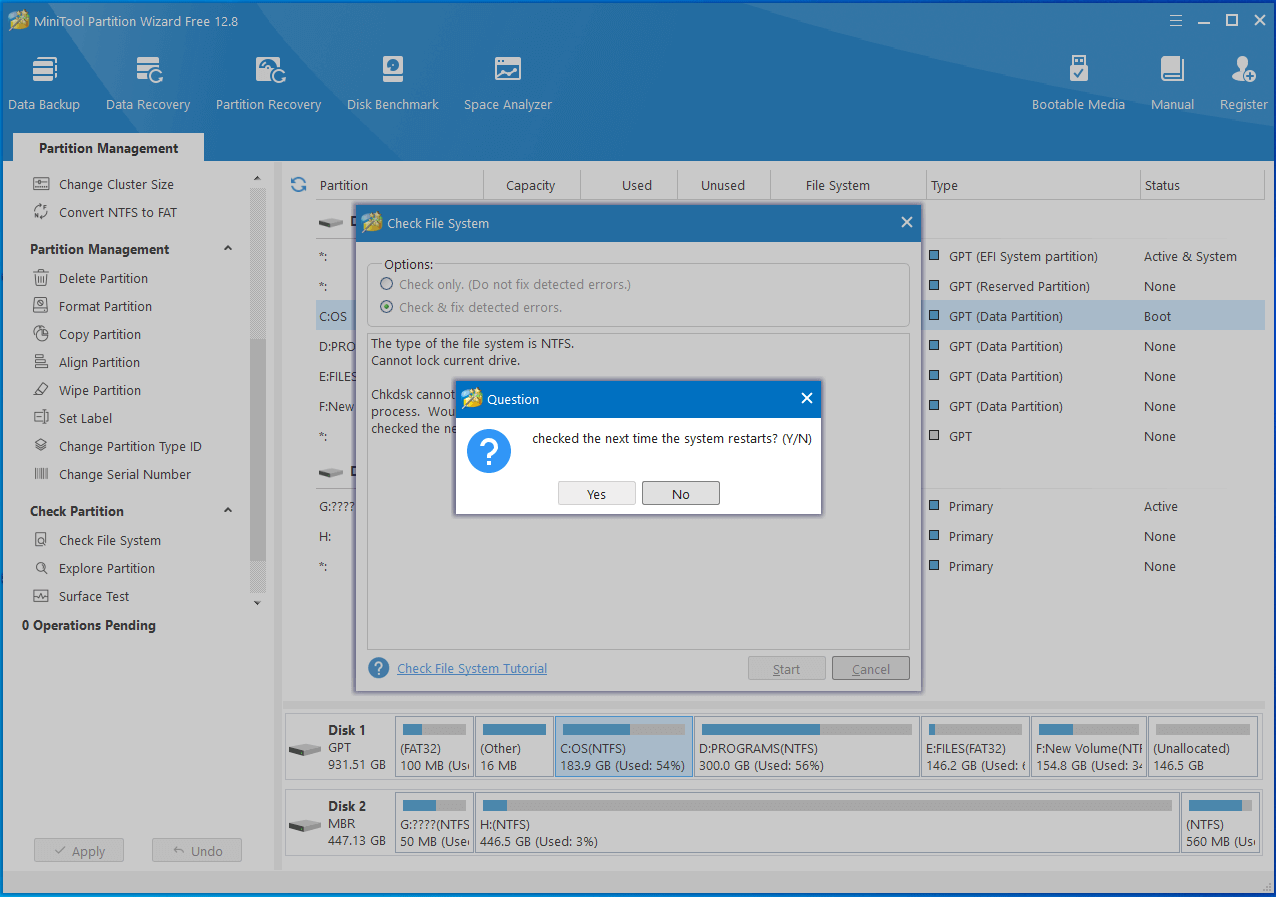This screenshot has height=897, width=1276.
Task: Select the (Other) 16 MB block
Action: tap(514, 746)
